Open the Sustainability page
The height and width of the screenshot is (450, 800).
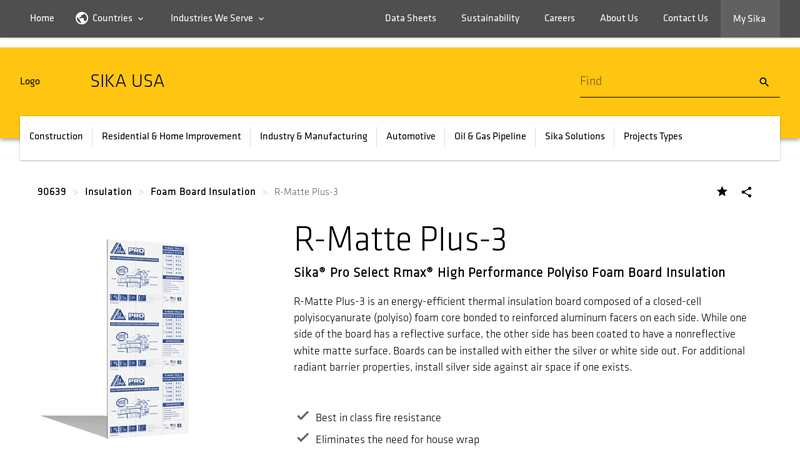tap(490, 18)
